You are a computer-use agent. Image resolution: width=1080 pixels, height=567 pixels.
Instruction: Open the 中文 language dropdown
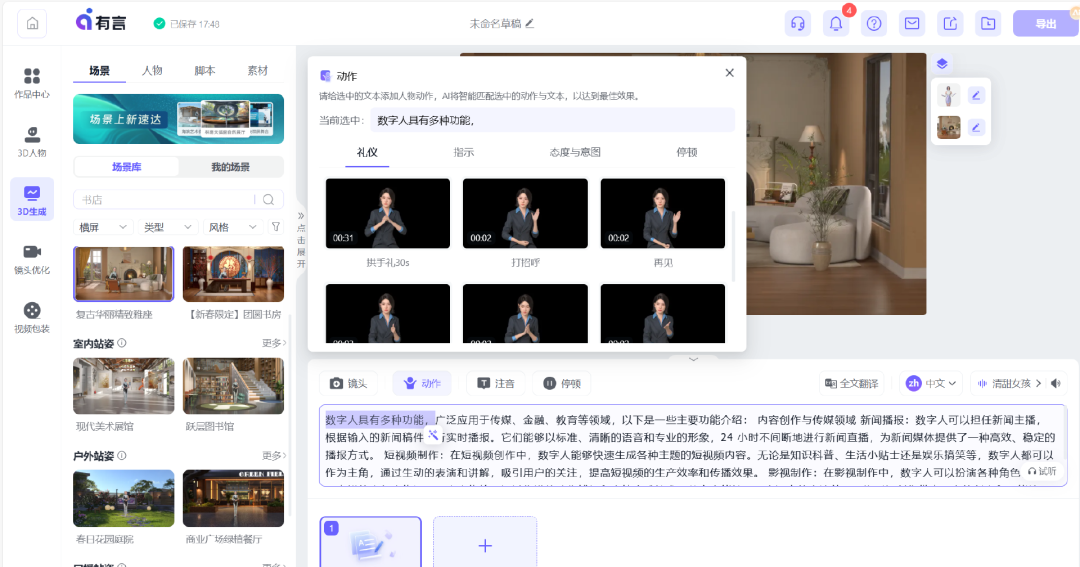click(x=931, y=383)
